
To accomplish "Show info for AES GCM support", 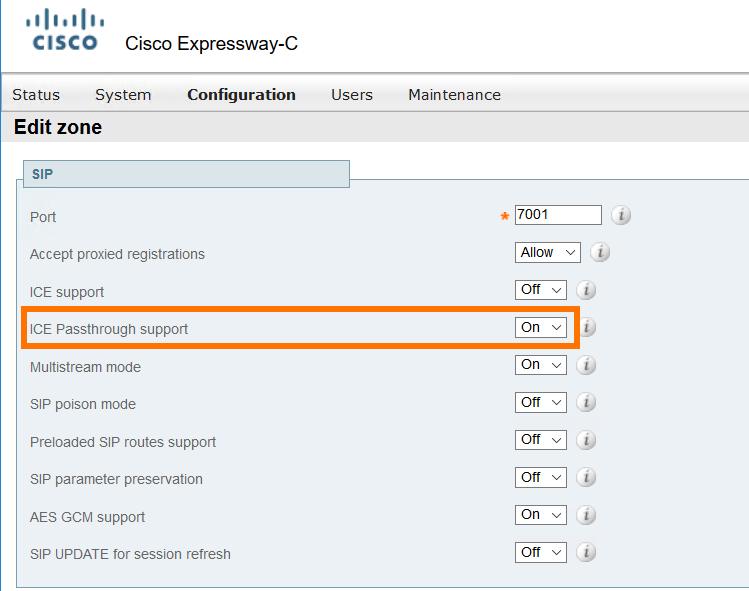I will (x=586, y=515).
